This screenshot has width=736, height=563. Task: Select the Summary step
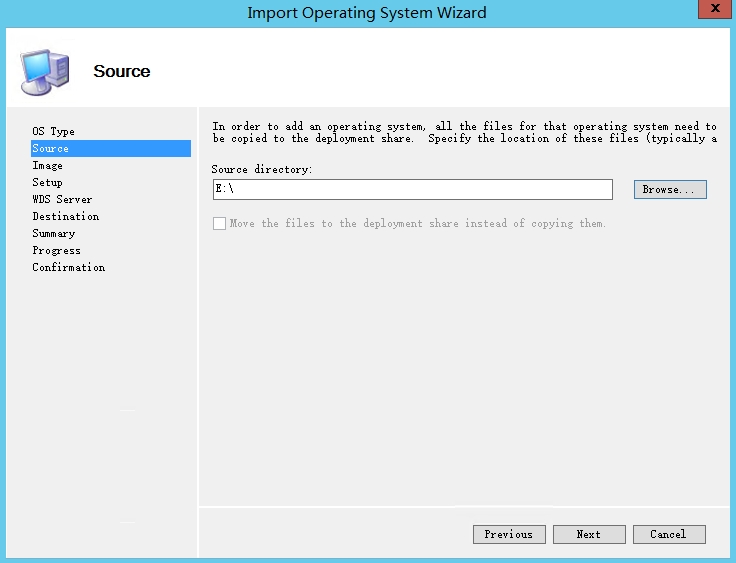pyautogui.click(x=54, y=233)
